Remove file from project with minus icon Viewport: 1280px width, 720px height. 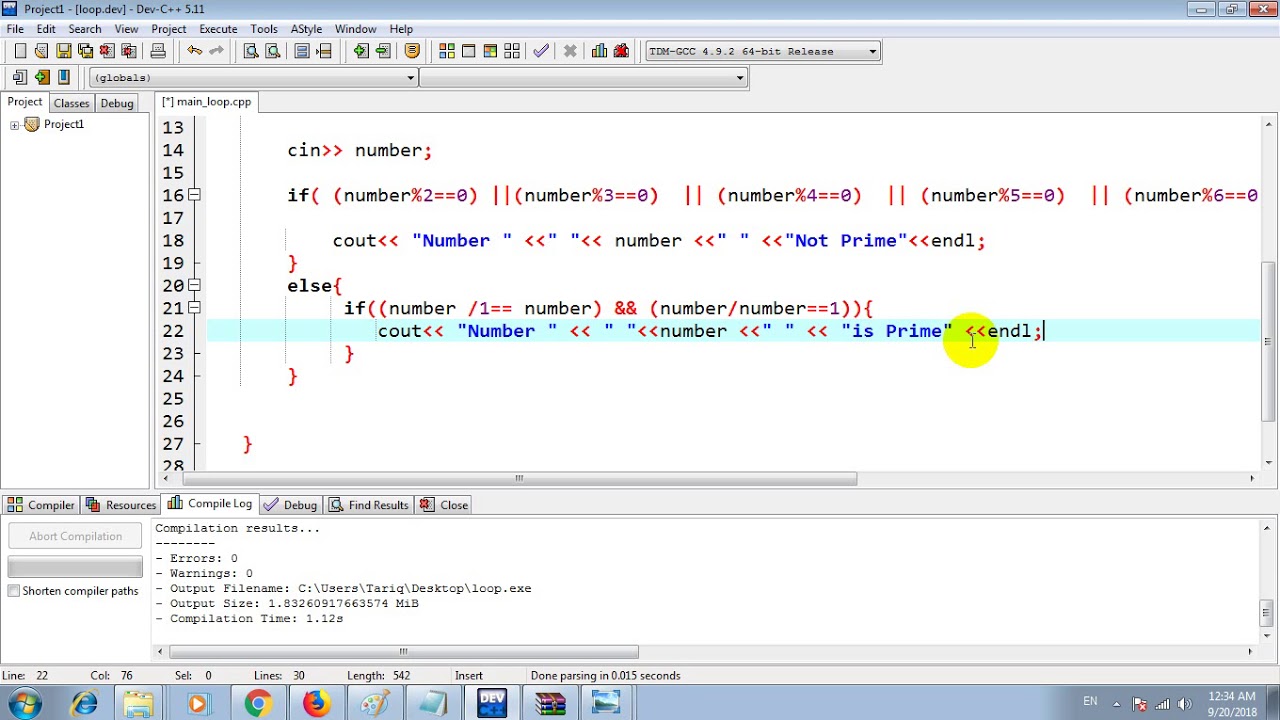[x=382, y=51]
